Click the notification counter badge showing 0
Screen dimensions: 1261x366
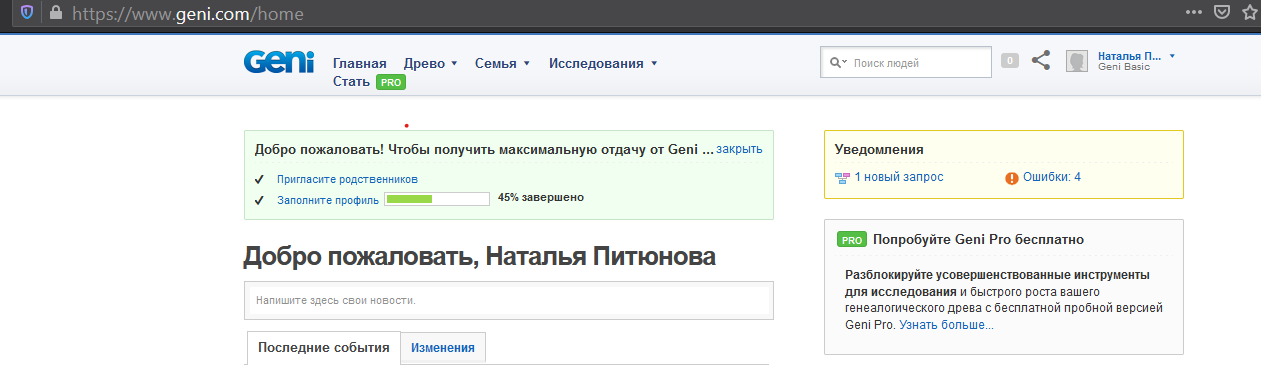(x=1010, y=61)
